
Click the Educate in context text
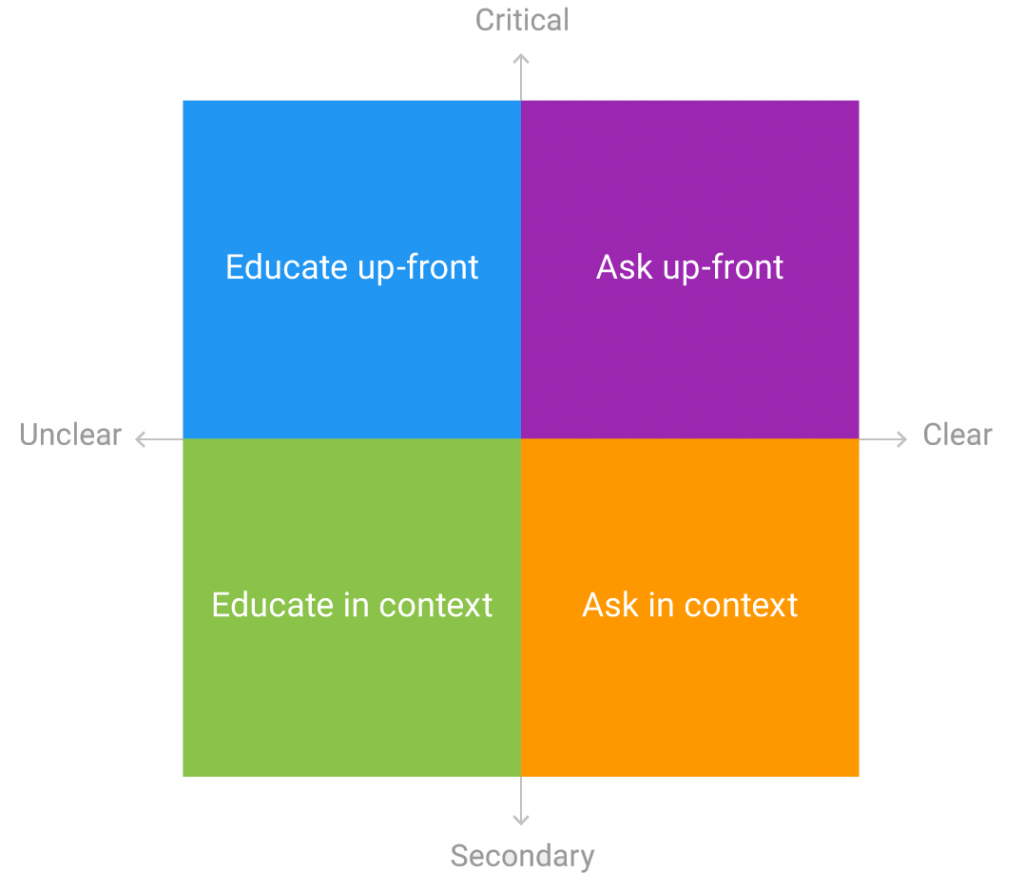tap(352, 605)
